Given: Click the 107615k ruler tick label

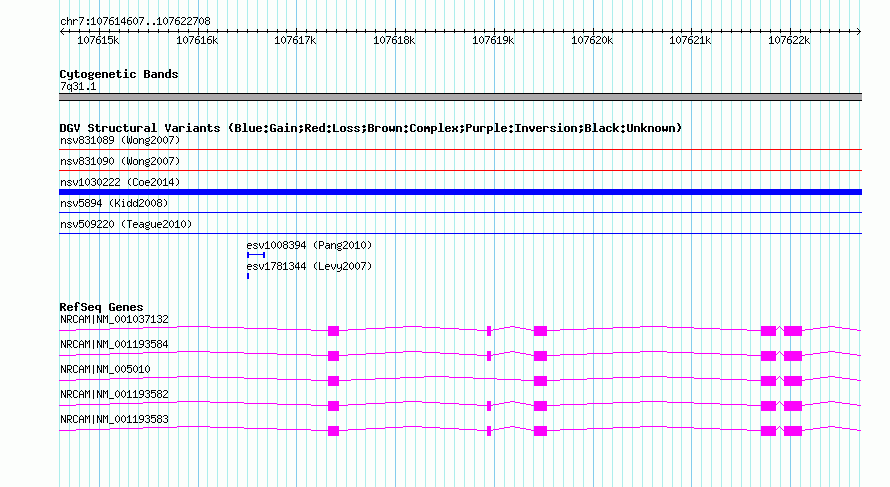Looking at the screenshot, I should click(x=98, y=40).
